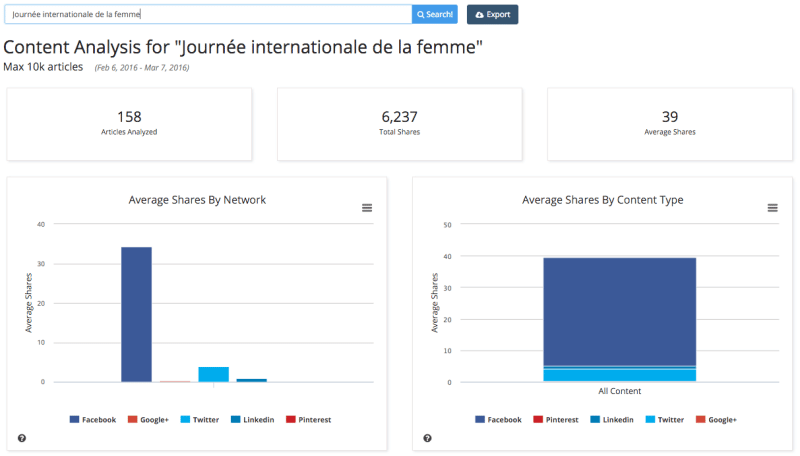This screenshot has height=456, width=800.
Task: Click the Content Analysis page heading
Action: click(x=243, y=47)
